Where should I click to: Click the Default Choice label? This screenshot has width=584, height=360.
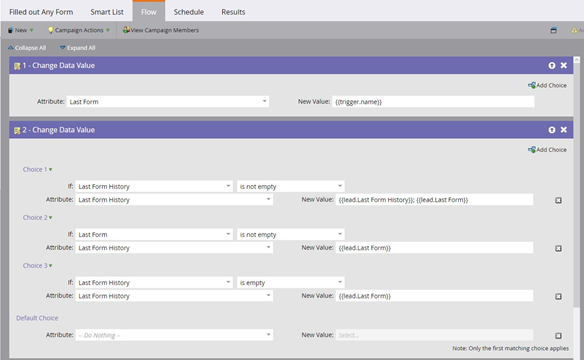pos(37,318)
